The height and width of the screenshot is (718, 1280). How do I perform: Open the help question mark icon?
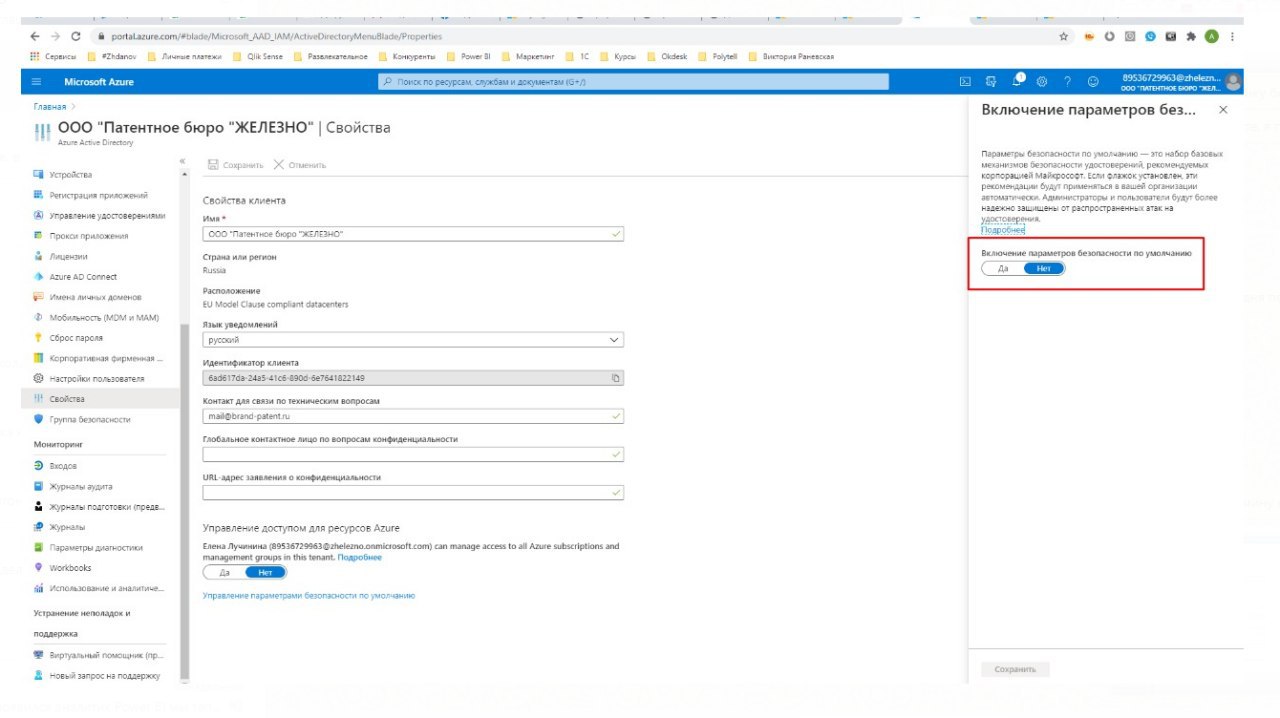click(x=1067, y=82)
